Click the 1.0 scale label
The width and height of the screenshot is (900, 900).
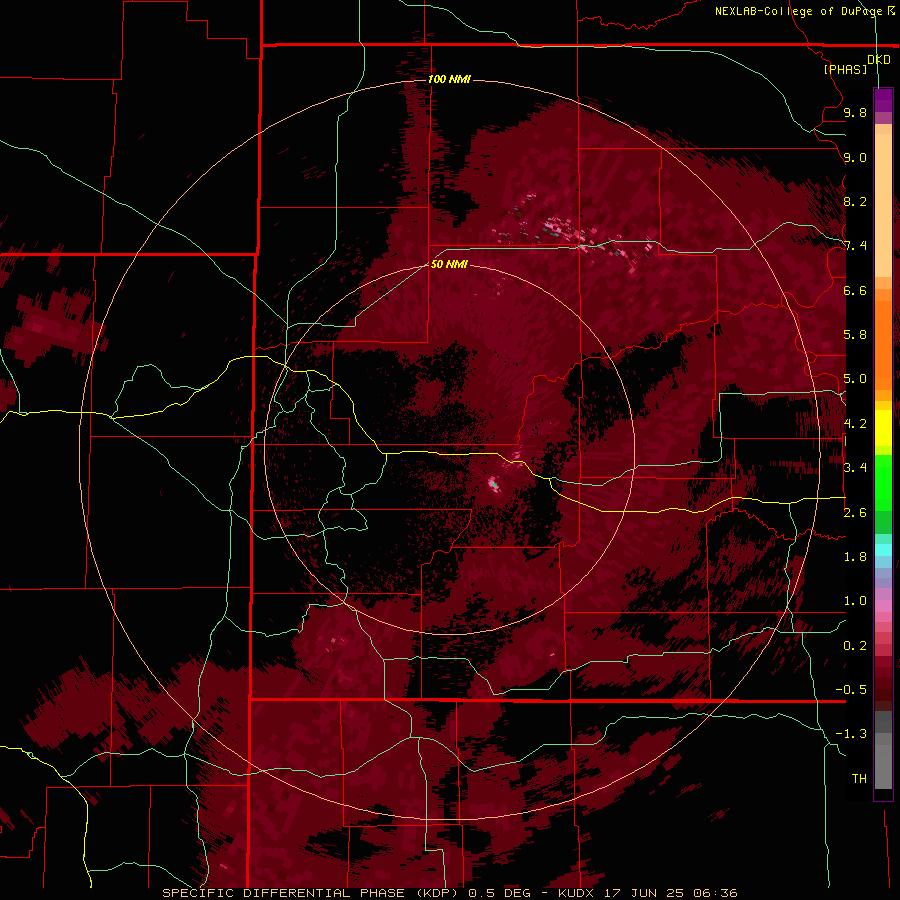tap(855, 601)
